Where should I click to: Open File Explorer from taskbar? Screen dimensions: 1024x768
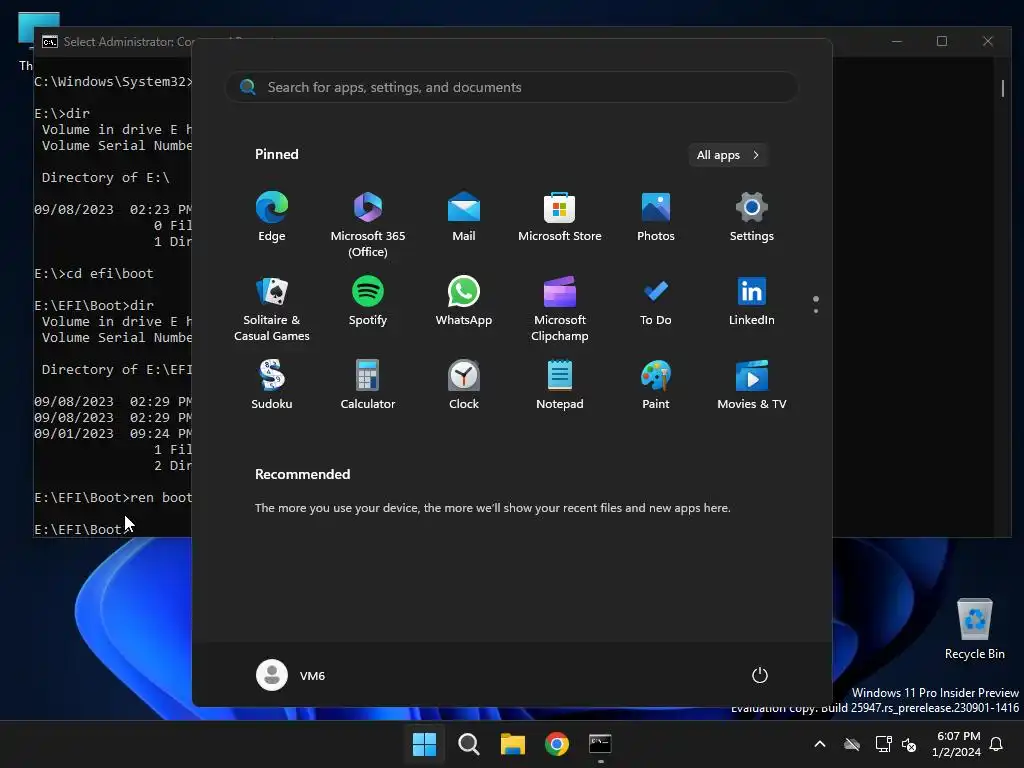[x=513, y=744]
